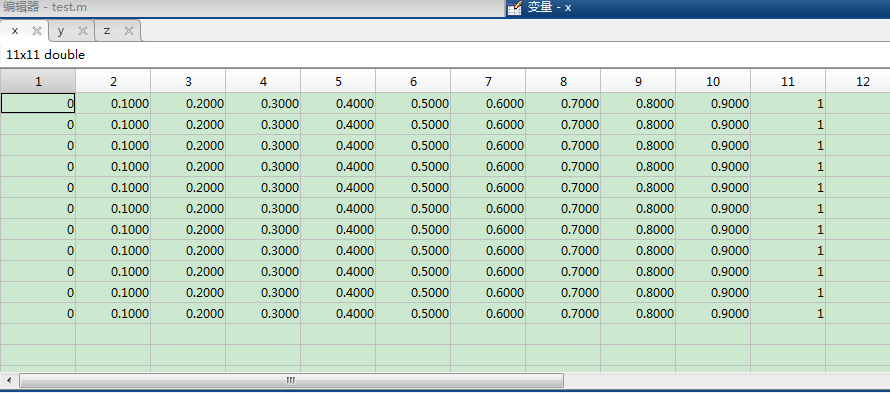890x393 pixels.
Task: Close the y variable tab
Action: [83, 31]
